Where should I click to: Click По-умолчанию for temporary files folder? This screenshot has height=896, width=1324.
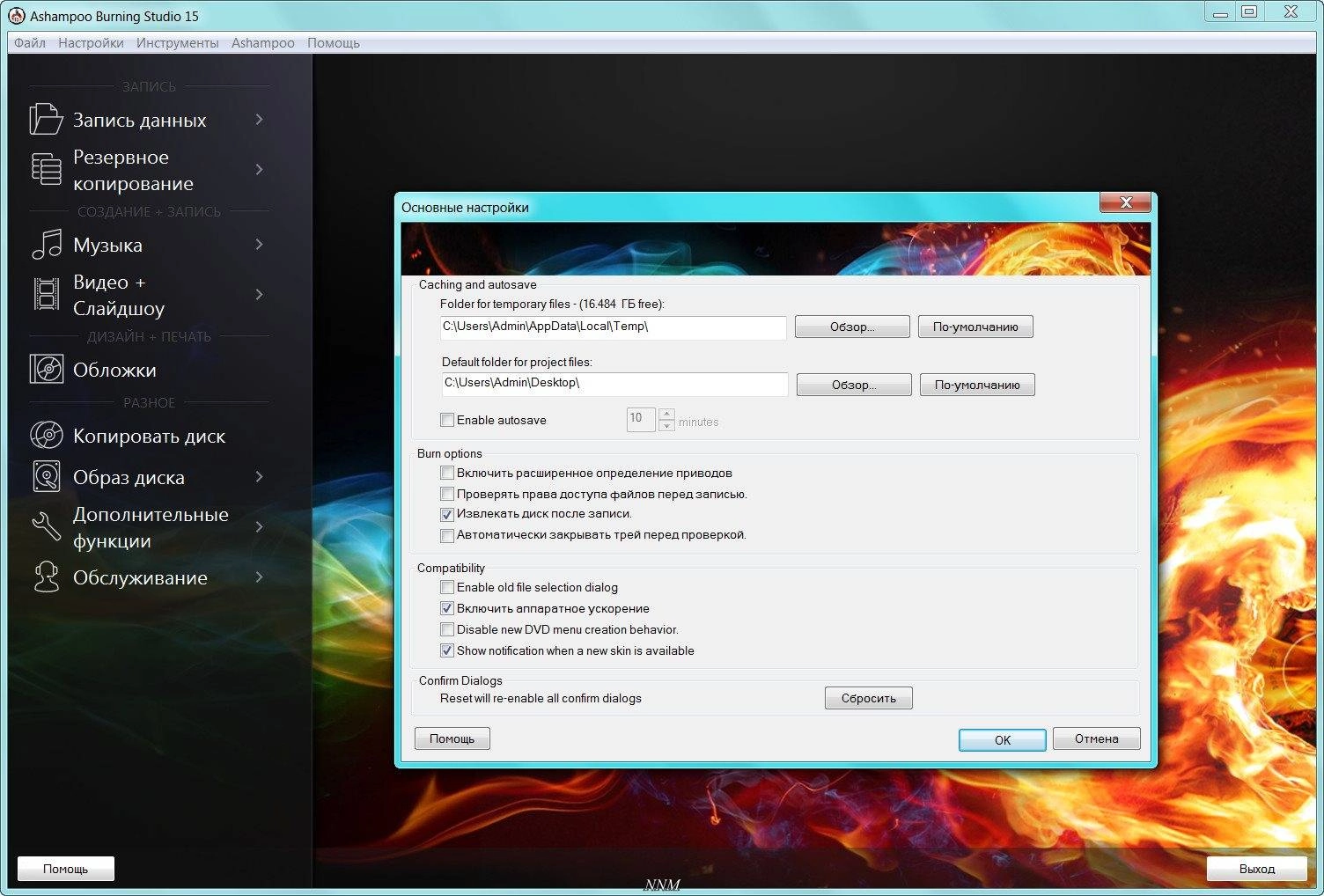(x=975, y=327)
